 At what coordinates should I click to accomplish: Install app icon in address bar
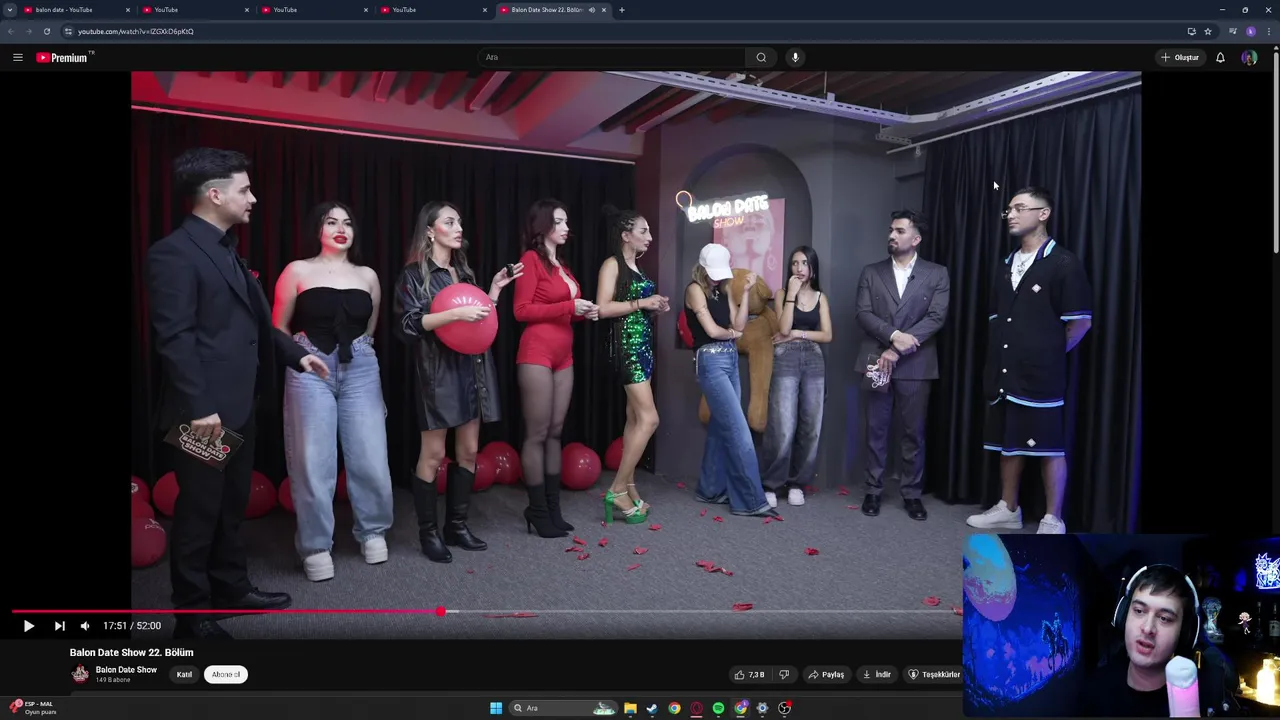[x=1191, y=31]
